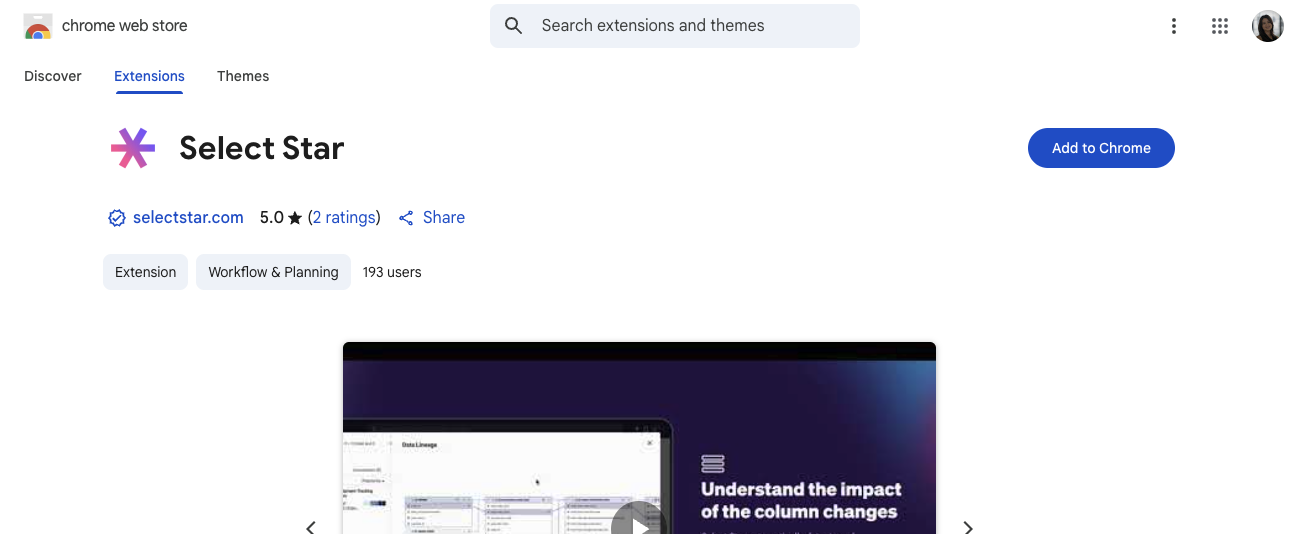Select the Workflow & Planning chip

[x=273, y=272]
